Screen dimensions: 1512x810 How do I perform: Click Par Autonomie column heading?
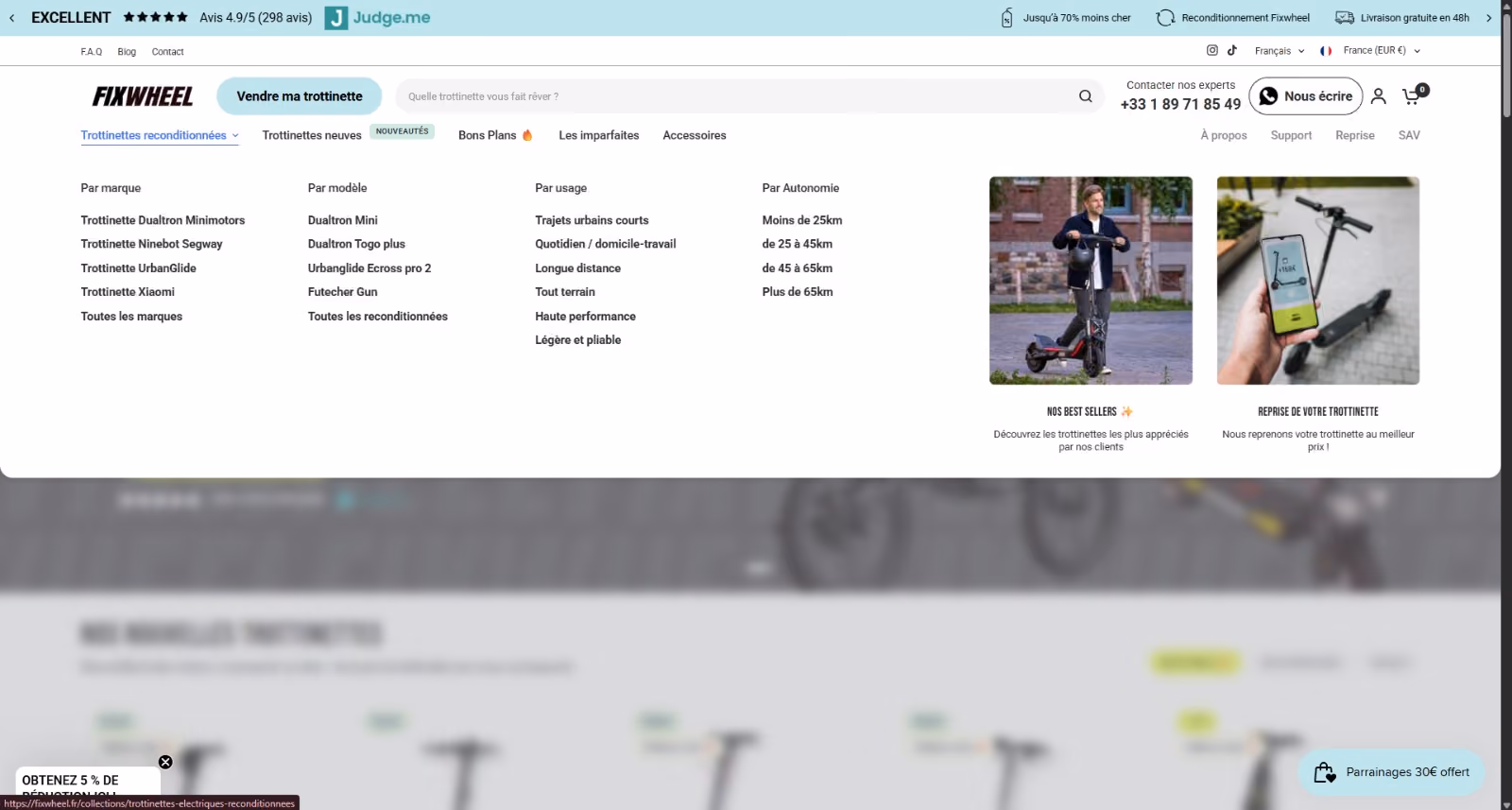pos(800,188)
